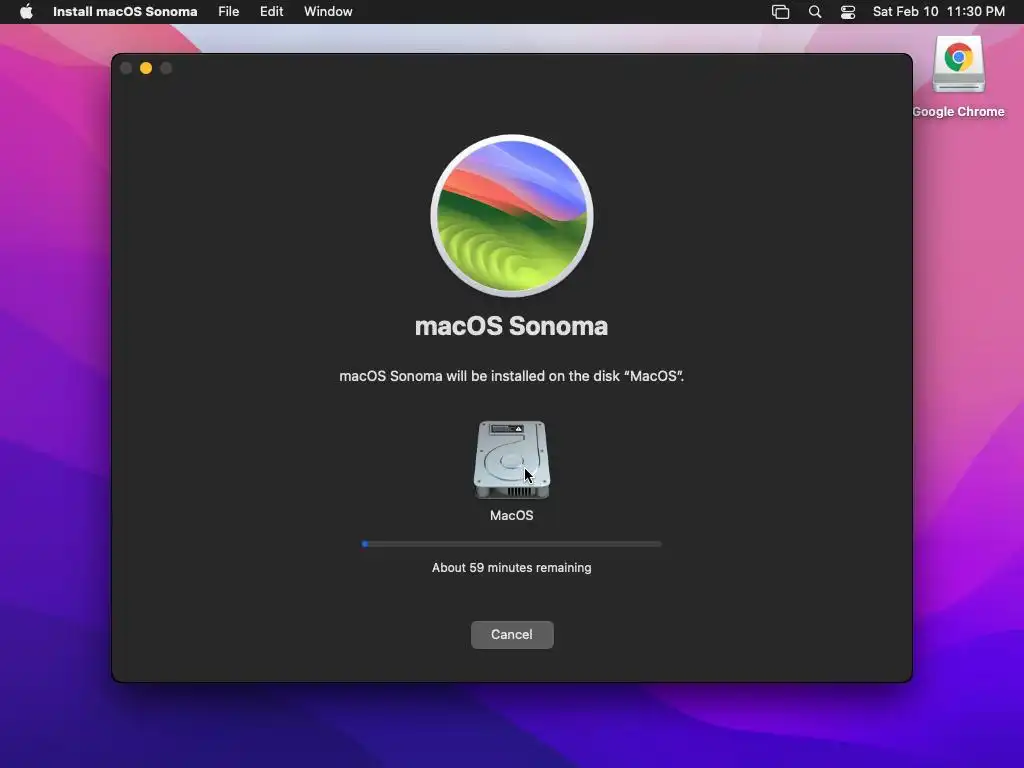Open the Apple menu
The width and height of the screenshot is (1024, 768).
pyautogui.click(x=26, y=12)
